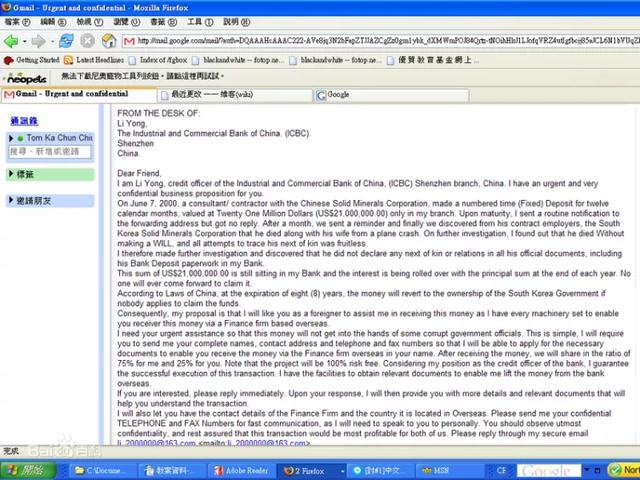Open the first blackandwhite fotop.ne bookmark
Screen dimensions: 640x480
point(238,60)
